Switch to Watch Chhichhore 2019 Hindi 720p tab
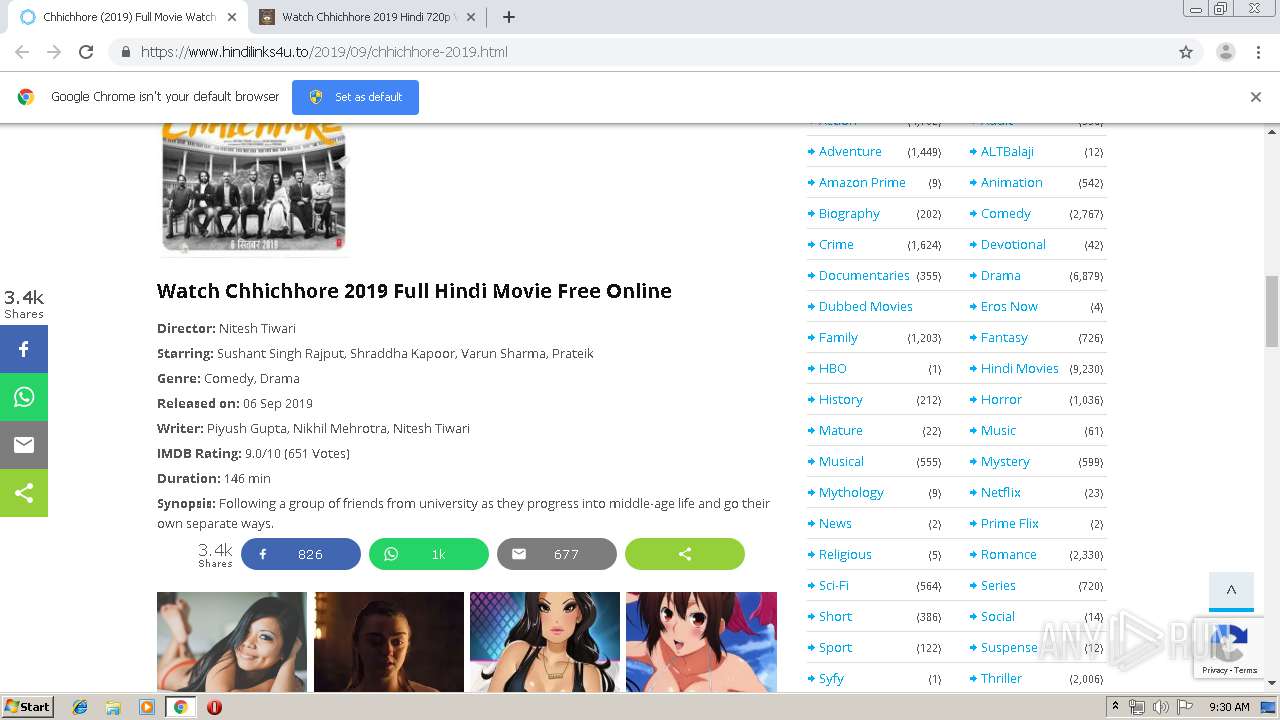 pyautogui.click(x=365, y=17)
